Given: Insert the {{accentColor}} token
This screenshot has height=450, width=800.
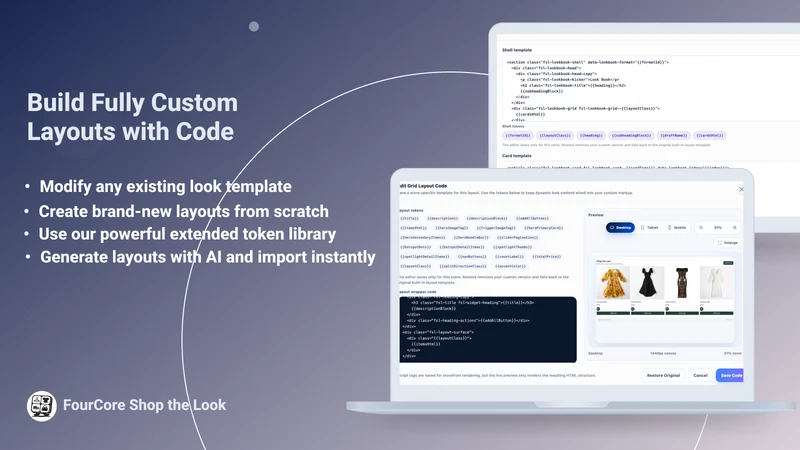Looking at the screenshot, I should [x=511, y=266].
